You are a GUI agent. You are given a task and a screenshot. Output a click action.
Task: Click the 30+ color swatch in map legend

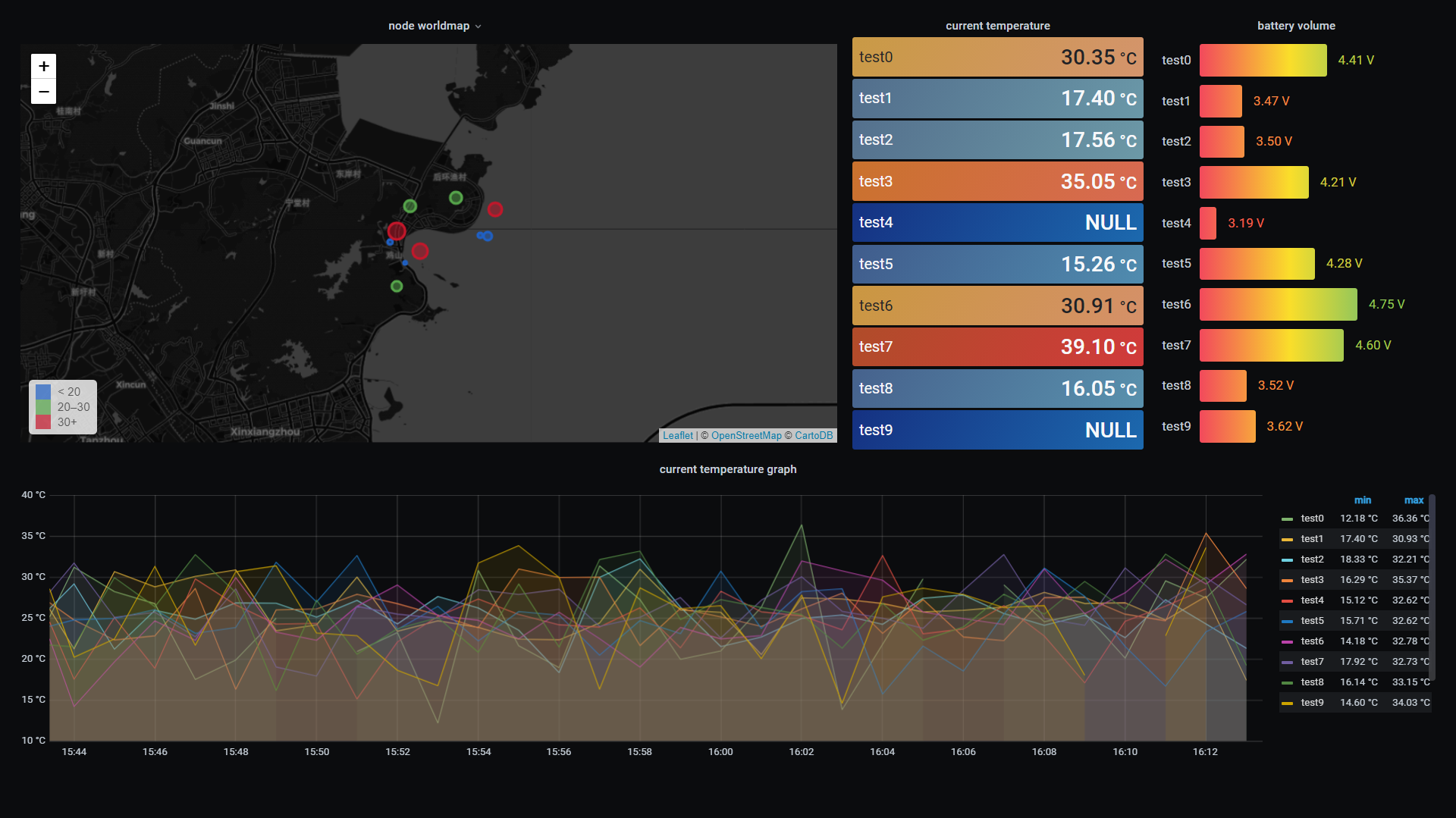coord(42,422)
